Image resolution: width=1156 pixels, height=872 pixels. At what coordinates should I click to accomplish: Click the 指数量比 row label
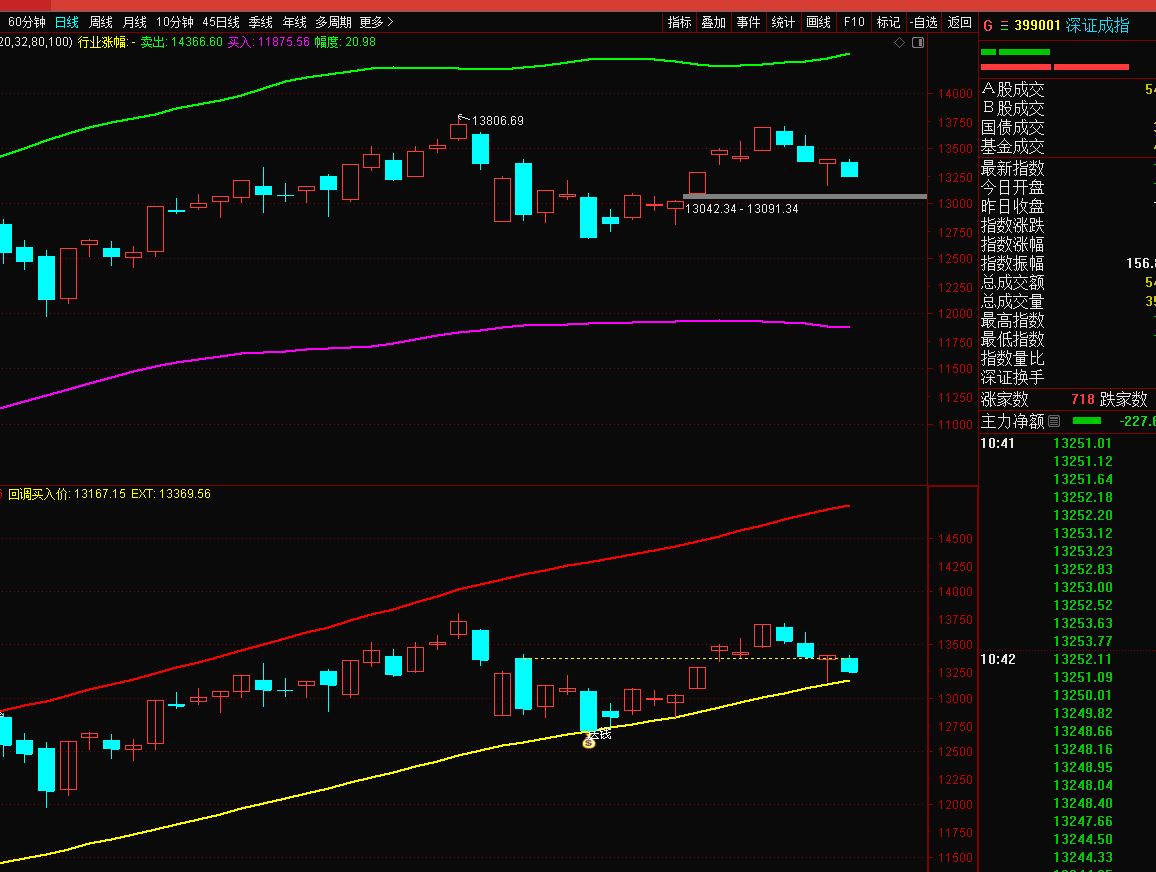[x=1012, y=359]
